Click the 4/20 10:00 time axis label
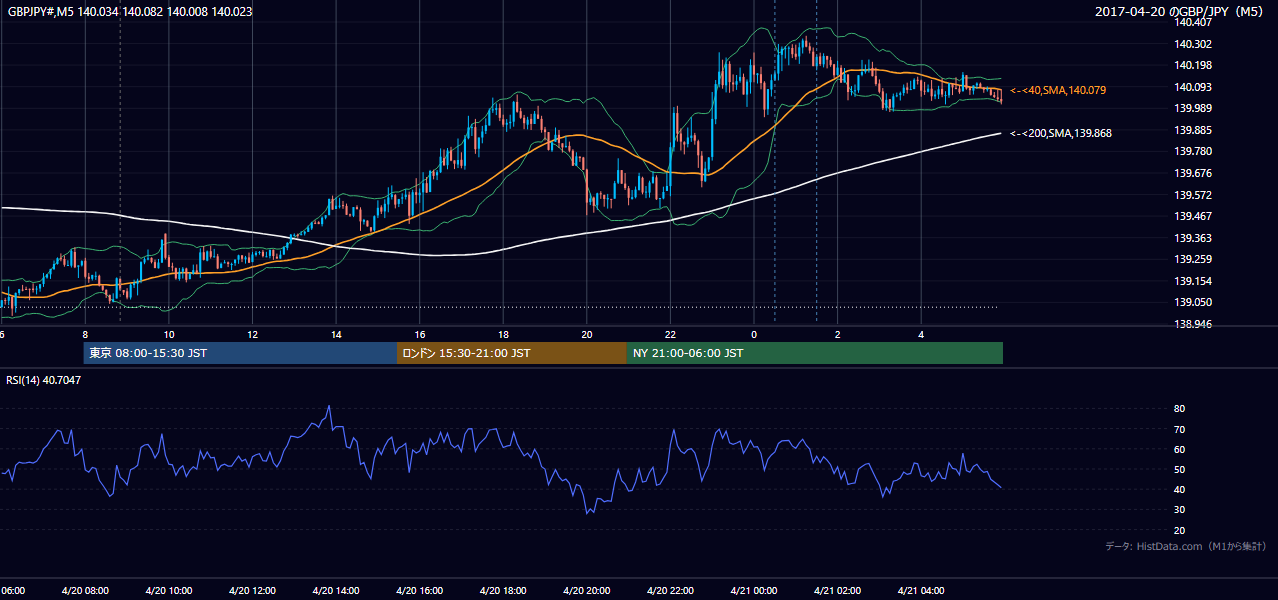The image size is (1278, 600). pyautogui.click(x=168, y=591)
